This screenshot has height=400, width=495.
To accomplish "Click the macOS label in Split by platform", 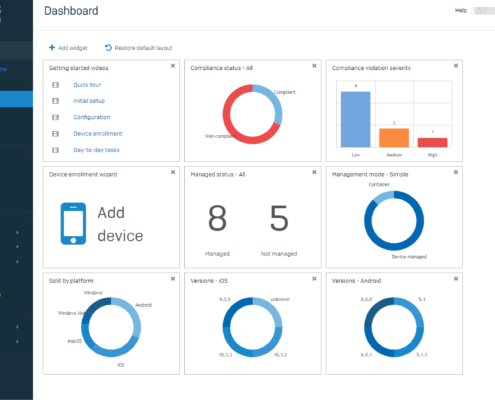I will pos(75,341).
